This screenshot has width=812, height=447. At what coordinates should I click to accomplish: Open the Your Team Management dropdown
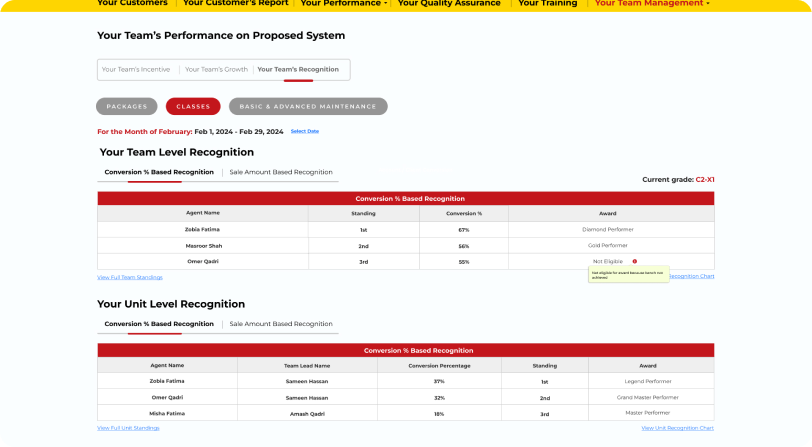click(652, 4)
